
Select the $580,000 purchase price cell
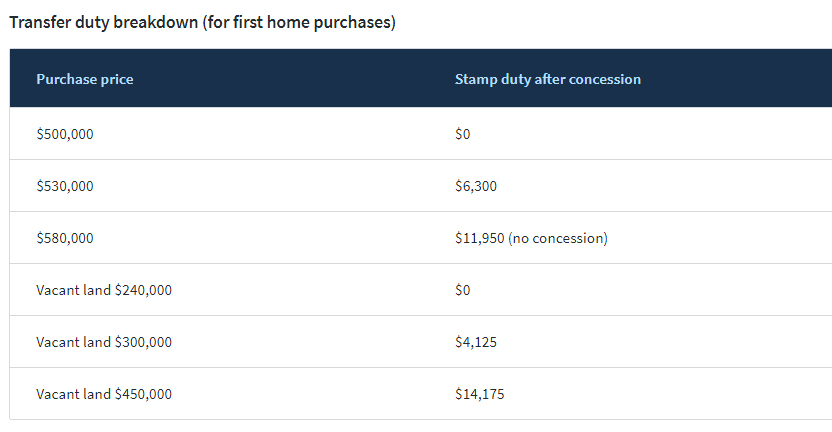pos(64,238)
